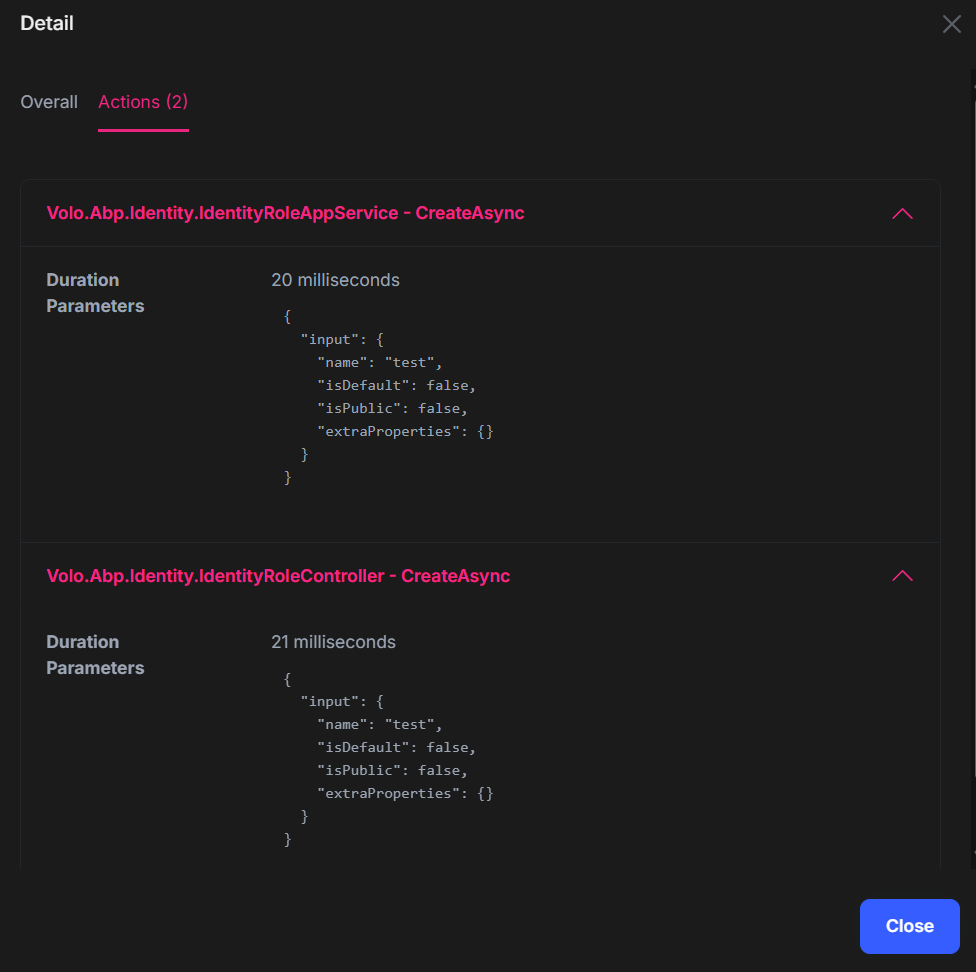Switch to the Overall tab
The width and height of the screenshot is (976, 972).
[x=49, y=102]
